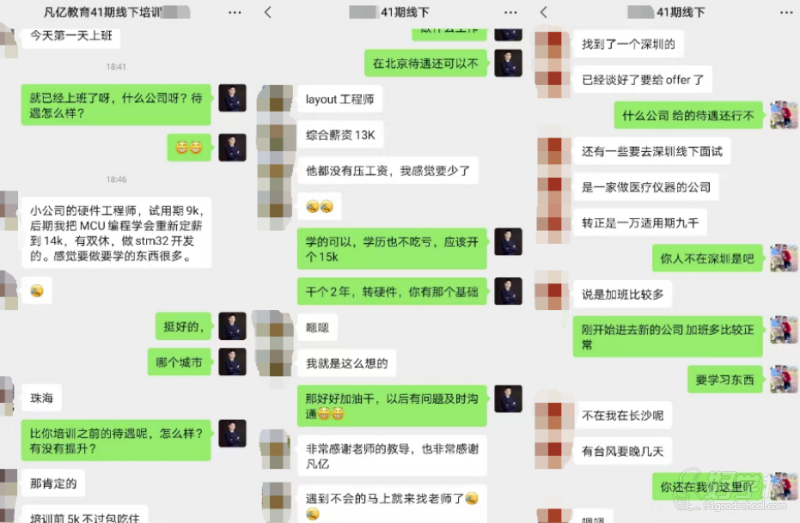
Task: Tap the '珠海' reply bubble
Action: point(41,398)
